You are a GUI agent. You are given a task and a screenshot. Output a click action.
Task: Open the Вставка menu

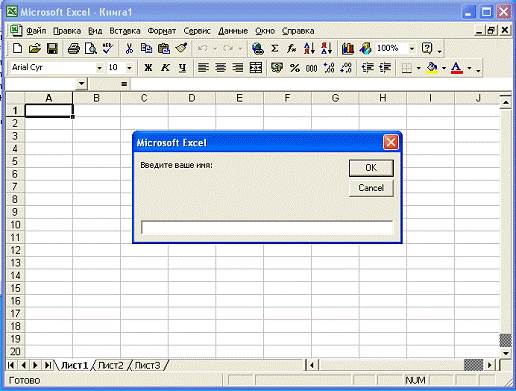pos(125,31)
